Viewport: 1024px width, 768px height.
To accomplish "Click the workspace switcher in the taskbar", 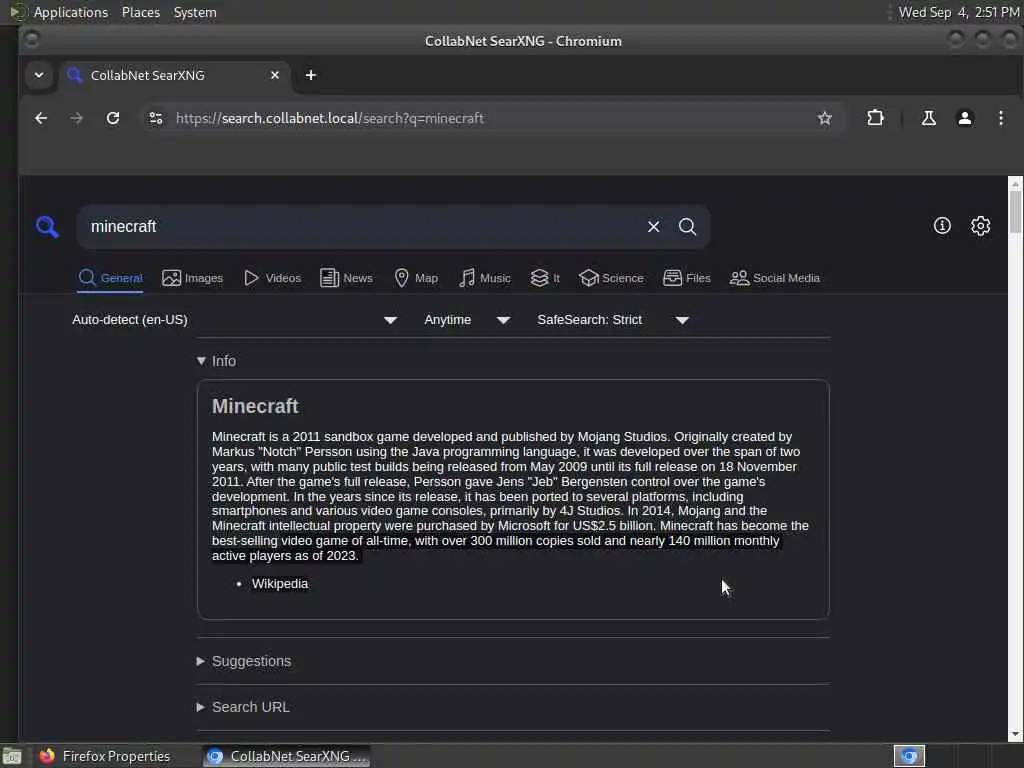I will pyautogui.click(x=909, y=756).
